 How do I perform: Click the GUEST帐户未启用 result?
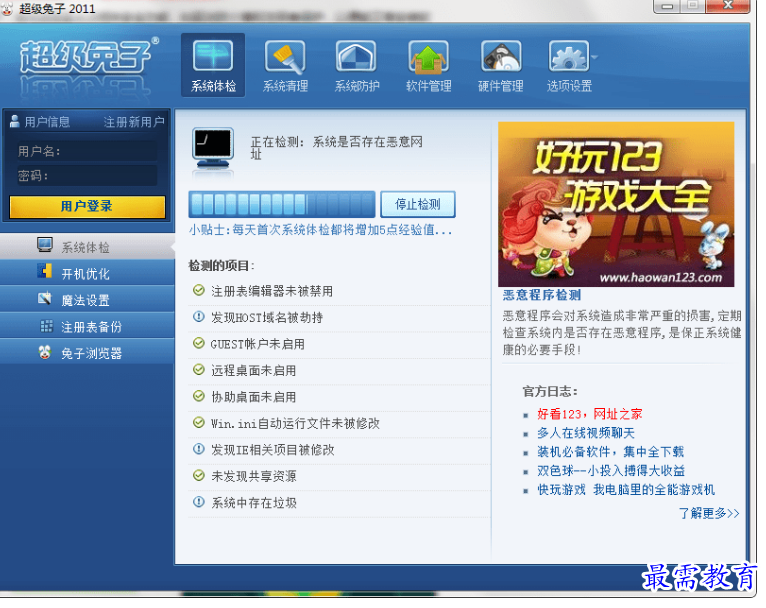[257, 344]
